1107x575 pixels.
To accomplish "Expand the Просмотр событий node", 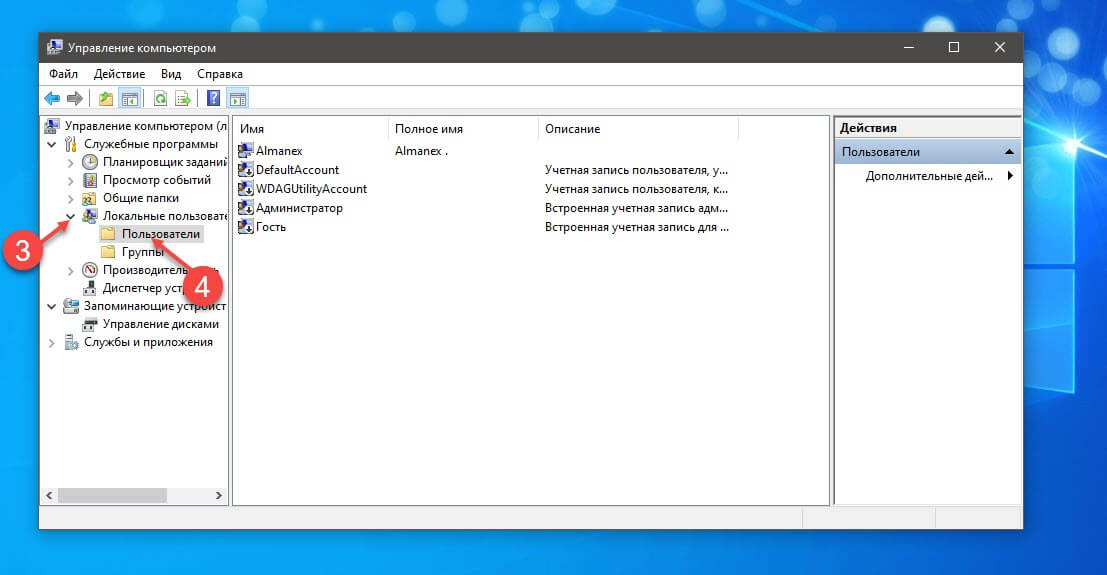I will coord(70,180).
